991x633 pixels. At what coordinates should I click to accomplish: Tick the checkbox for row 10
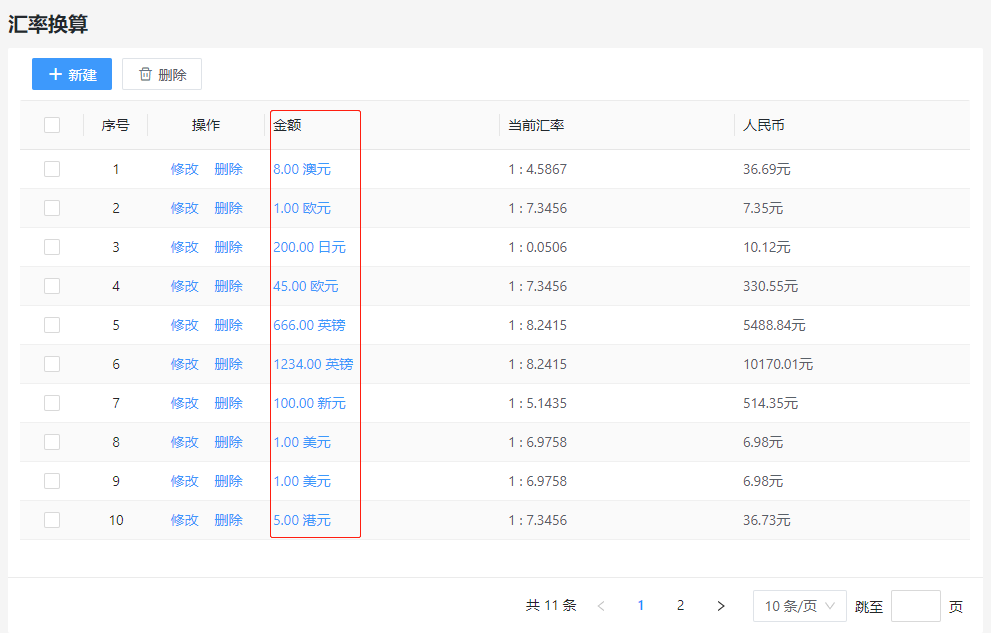click(x=52, y=520)
